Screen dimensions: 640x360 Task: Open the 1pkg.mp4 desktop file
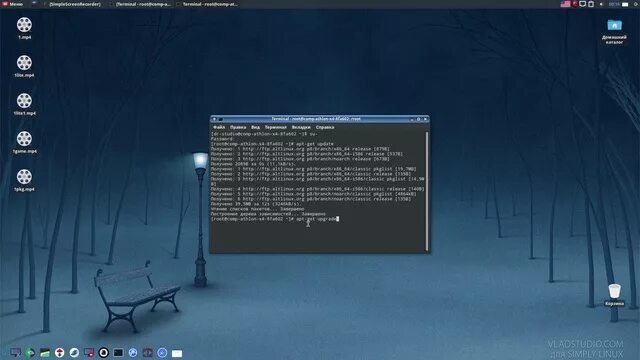point(24,180)
